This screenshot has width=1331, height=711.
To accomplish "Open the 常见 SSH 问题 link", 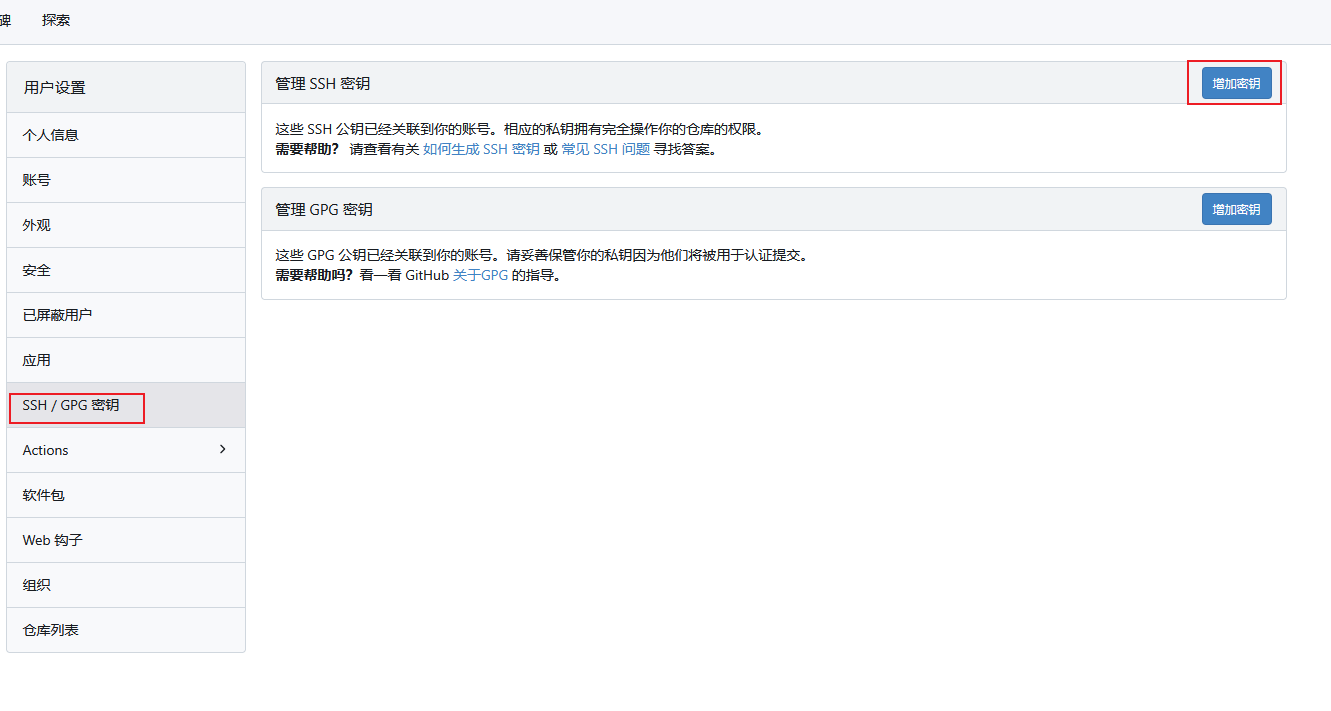I will [x=605, y=149].
